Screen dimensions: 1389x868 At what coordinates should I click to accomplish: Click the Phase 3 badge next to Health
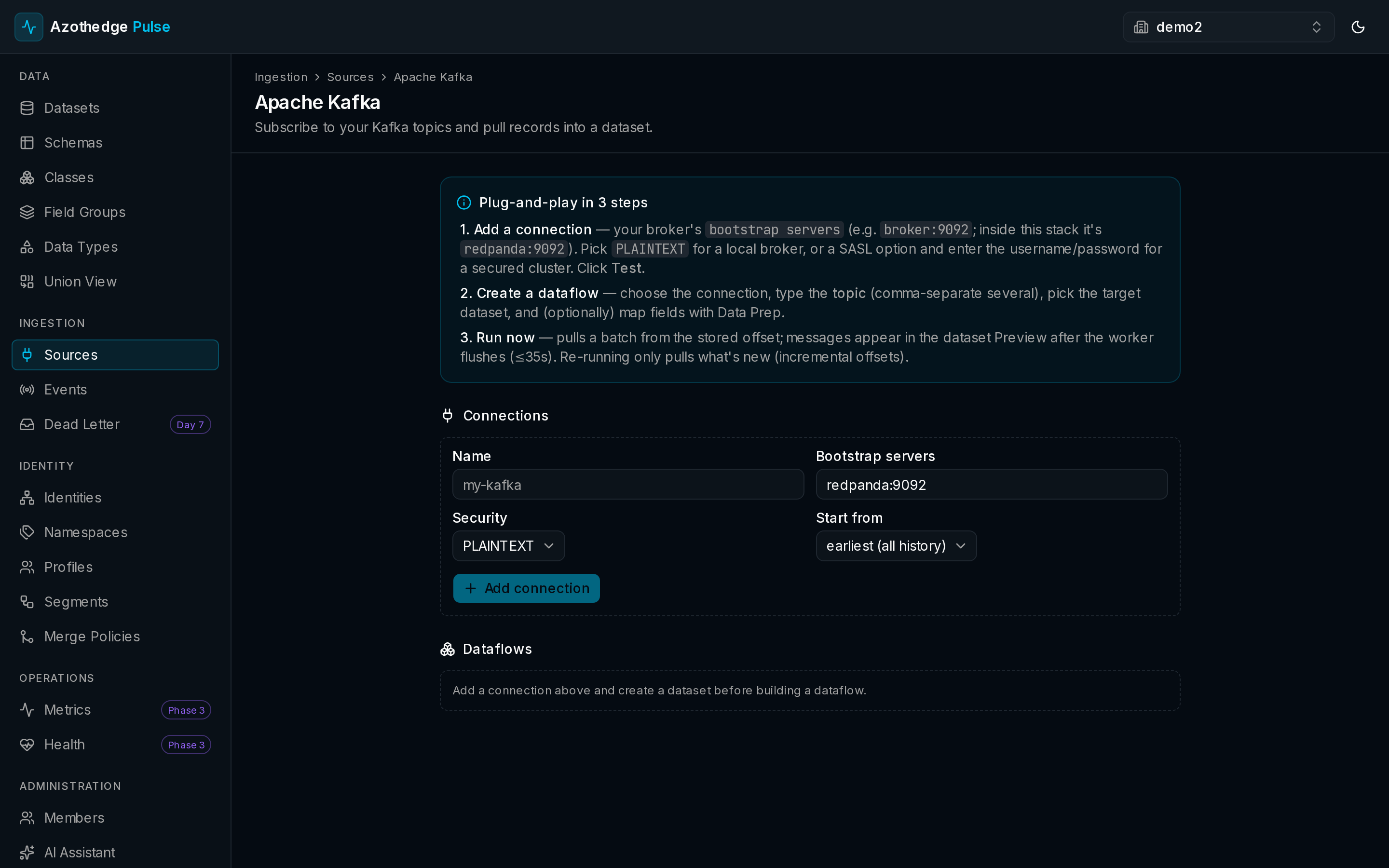[186, 745]
